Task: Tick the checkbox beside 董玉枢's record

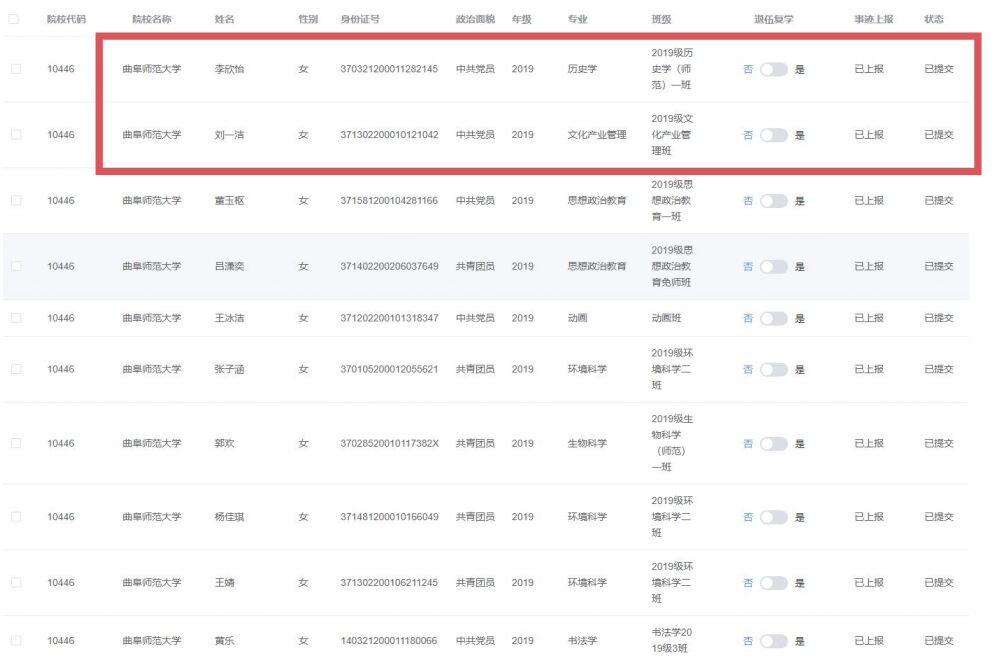Action: coord(15,201)
